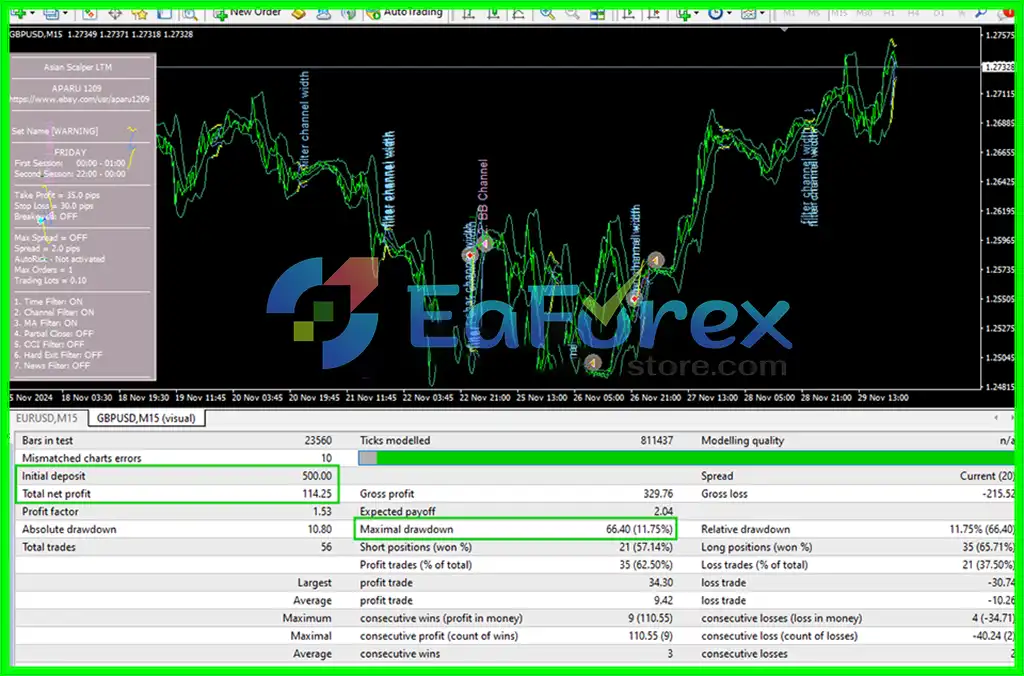Open the Indicators list icon
Screen dimensions: 1024x676
point(684,13)
